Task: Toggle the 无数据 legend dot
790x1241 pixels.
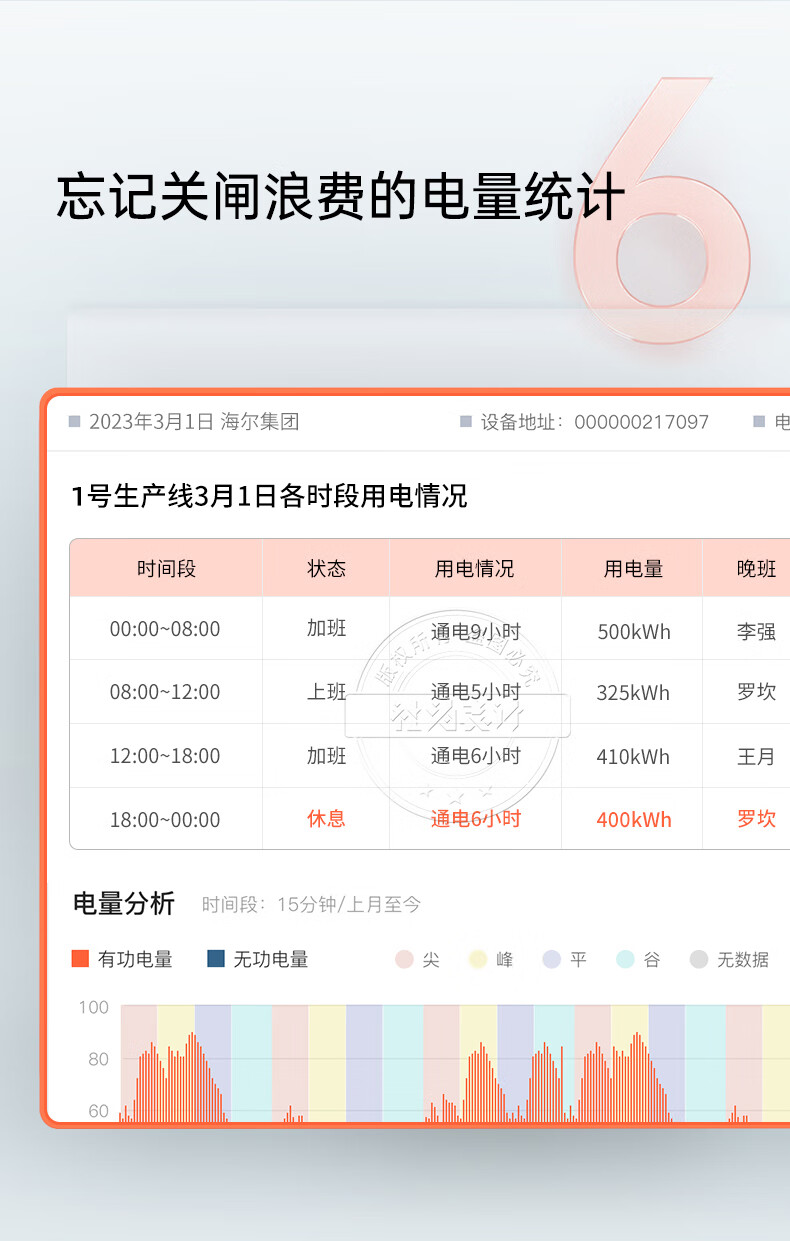Action: 698,960
